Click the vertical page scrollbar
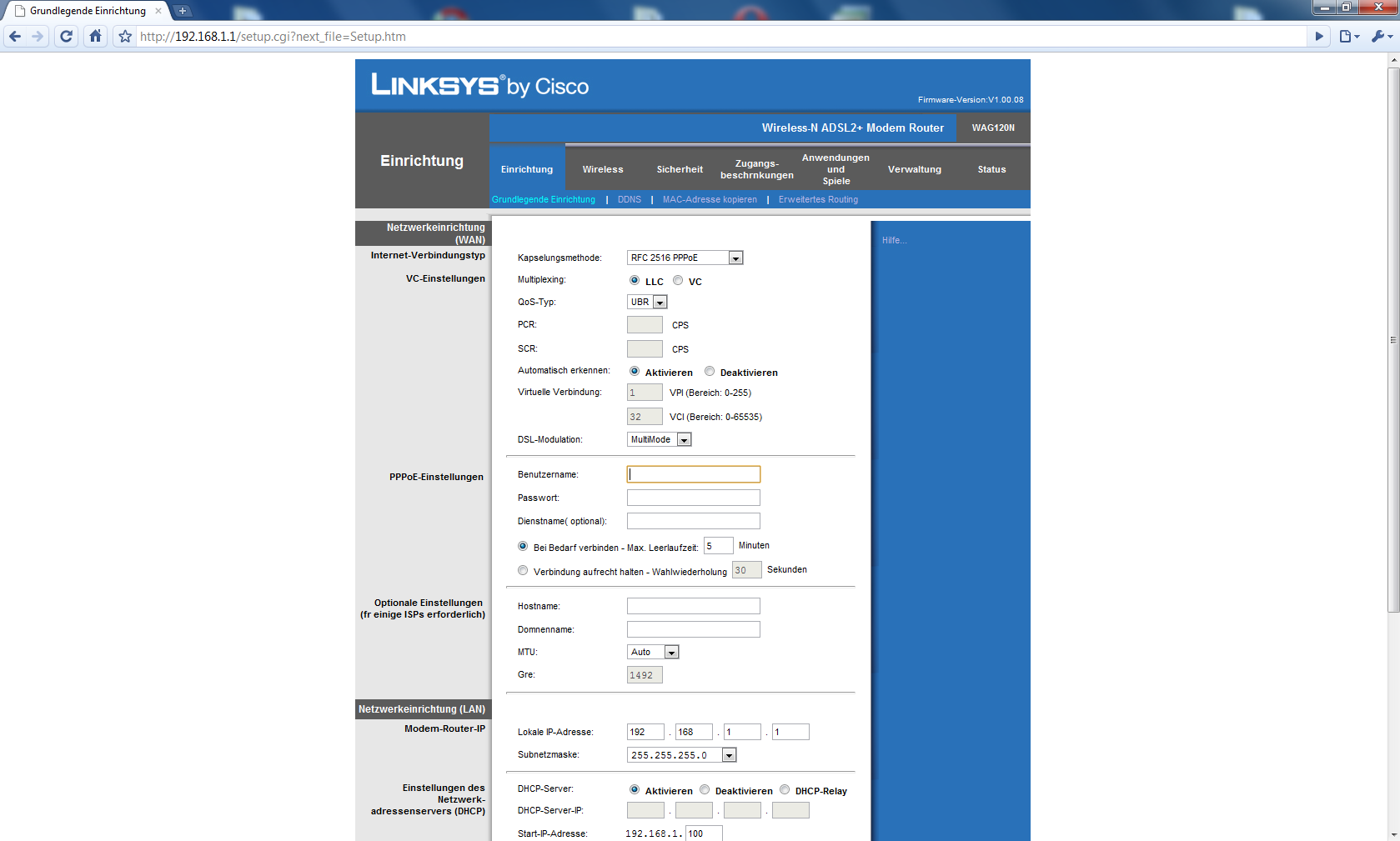The height and width of the screenshot is (841, 1400). (1393, 340)
